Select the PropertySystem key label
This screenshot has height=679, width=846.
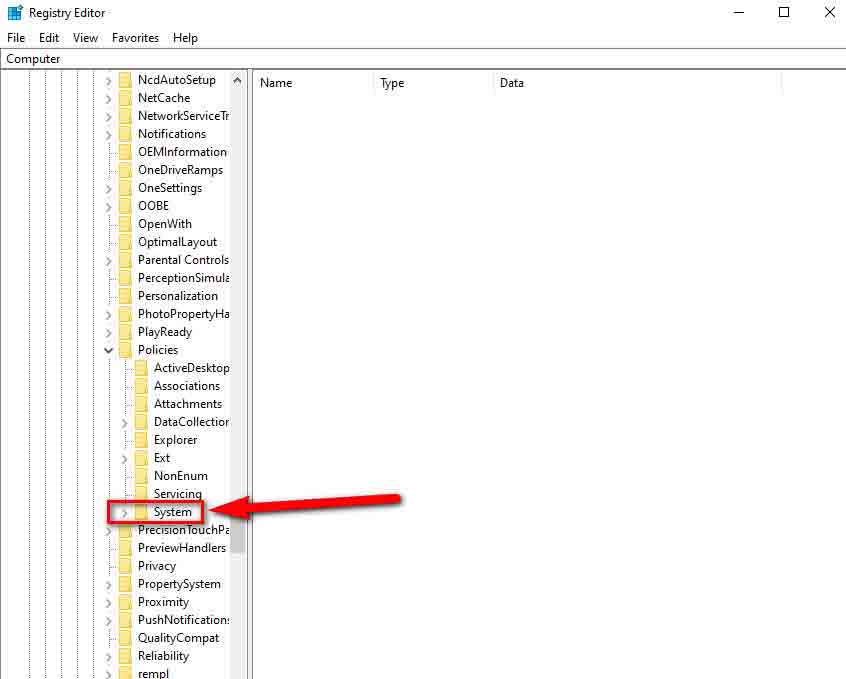(x=179, y=584)
